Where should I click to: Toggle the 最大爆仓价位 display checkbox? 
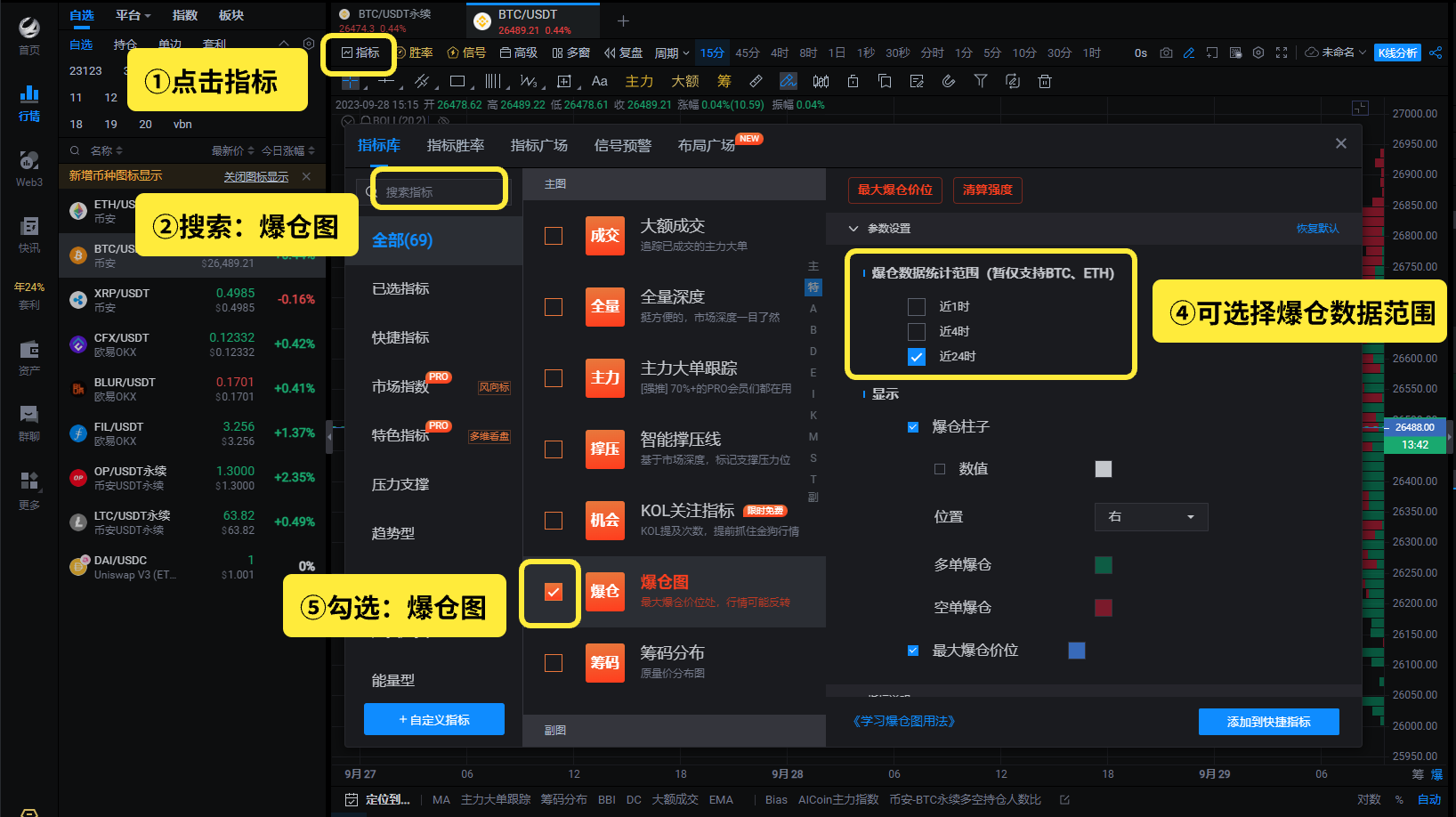[x=913, y=651]
